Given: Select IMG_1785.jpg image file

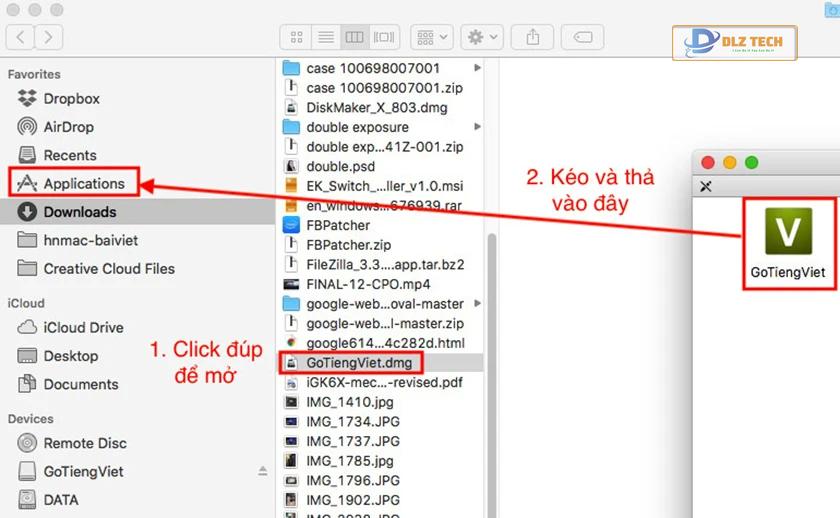Looking at the screenshot, I should [381, 461].
